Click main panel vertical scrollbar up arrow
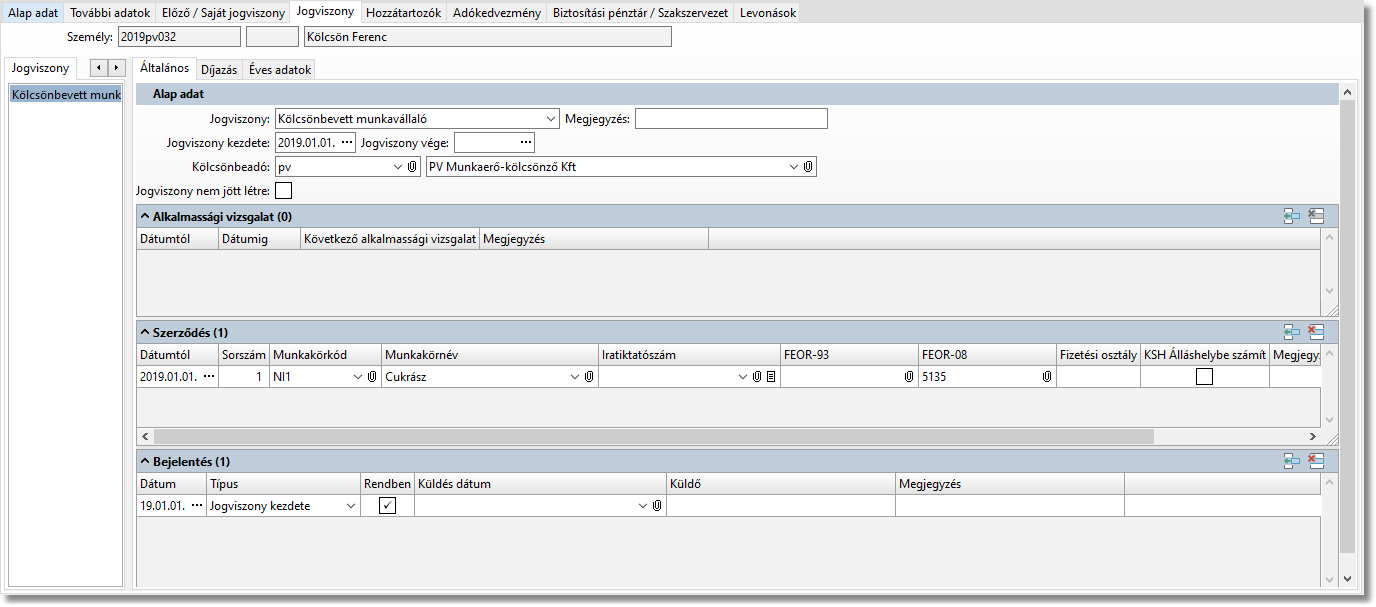 click(1347, 92)
